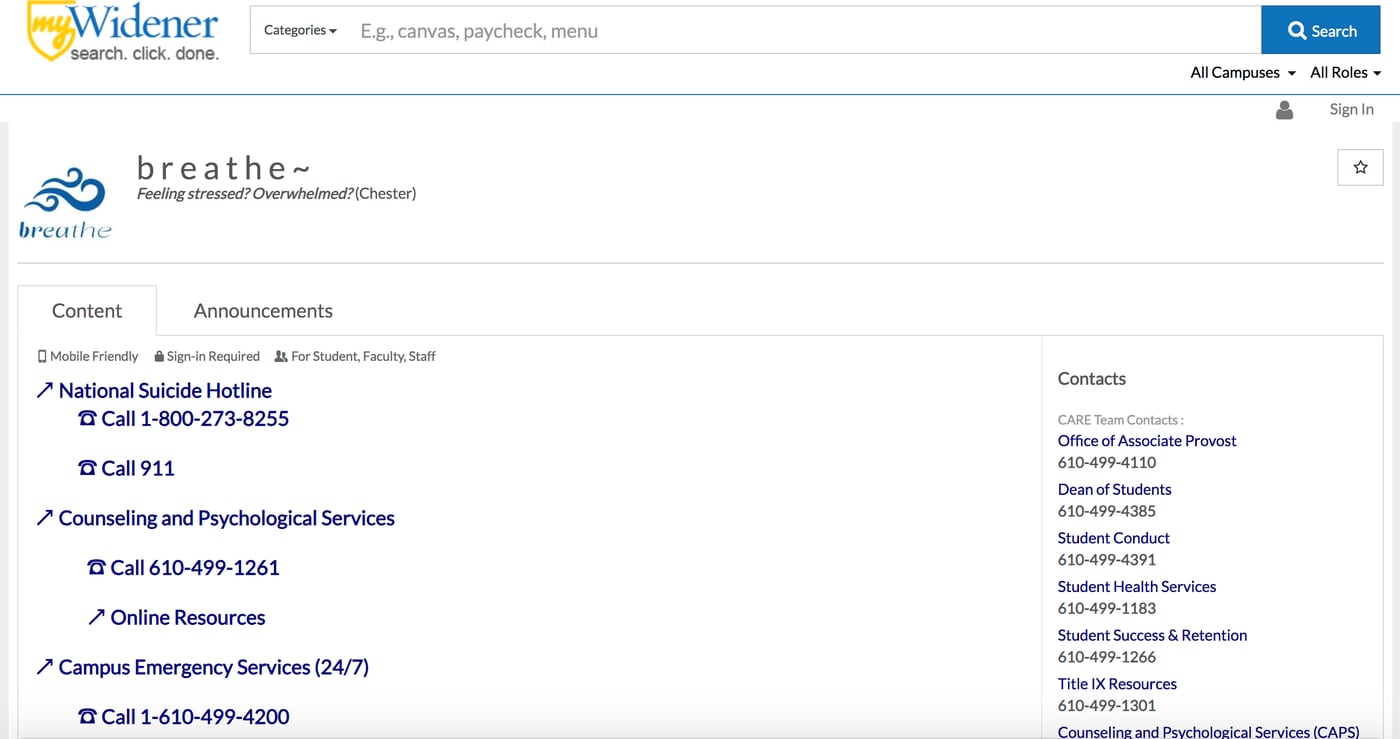The image size is (1400, 739).
Task: Click the myWidener logo
Action: pos(122,32)
